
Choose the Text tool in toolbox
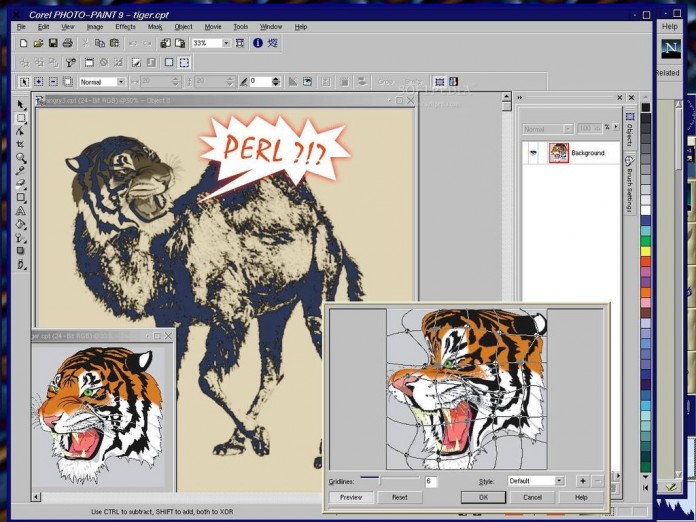click(x=20, y=210)
